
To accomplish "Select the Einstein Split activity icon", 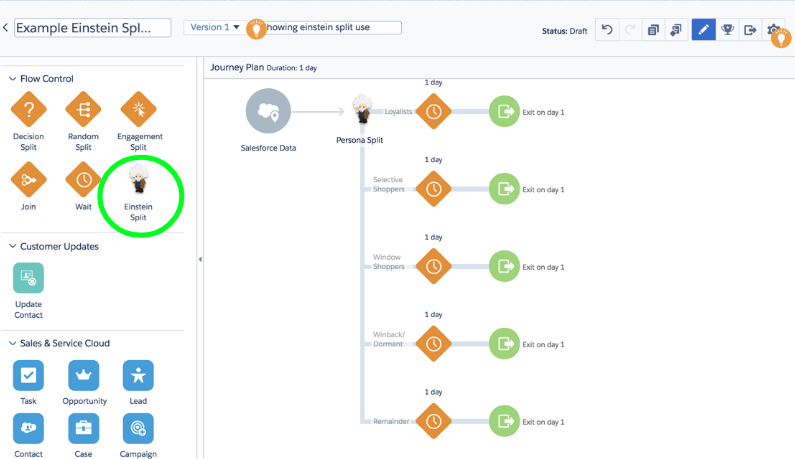I will click(x=138, y=179).
